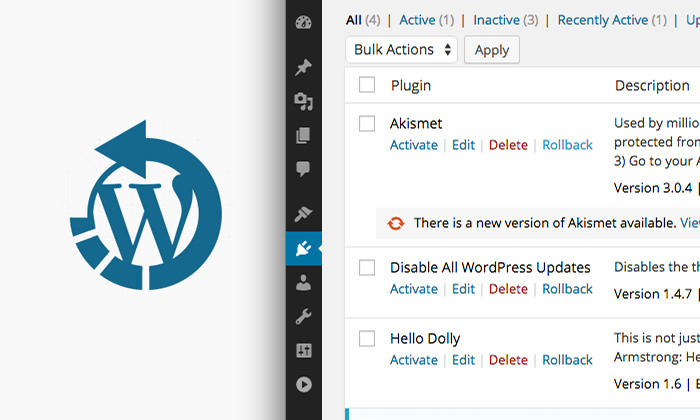Click the orange update icon in Akismet notice
Image resolution: width=700 pixels, height=420 pixels.
tap(396, 223)
